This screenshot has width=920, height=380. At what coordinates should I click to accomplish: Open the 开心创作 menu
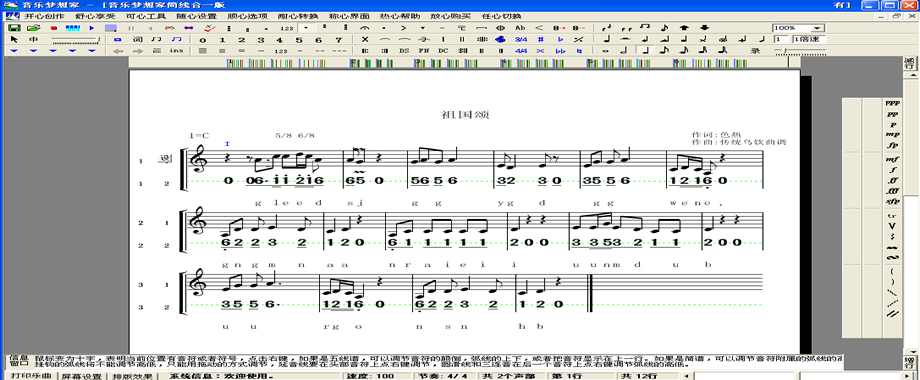tap(45, 16)
